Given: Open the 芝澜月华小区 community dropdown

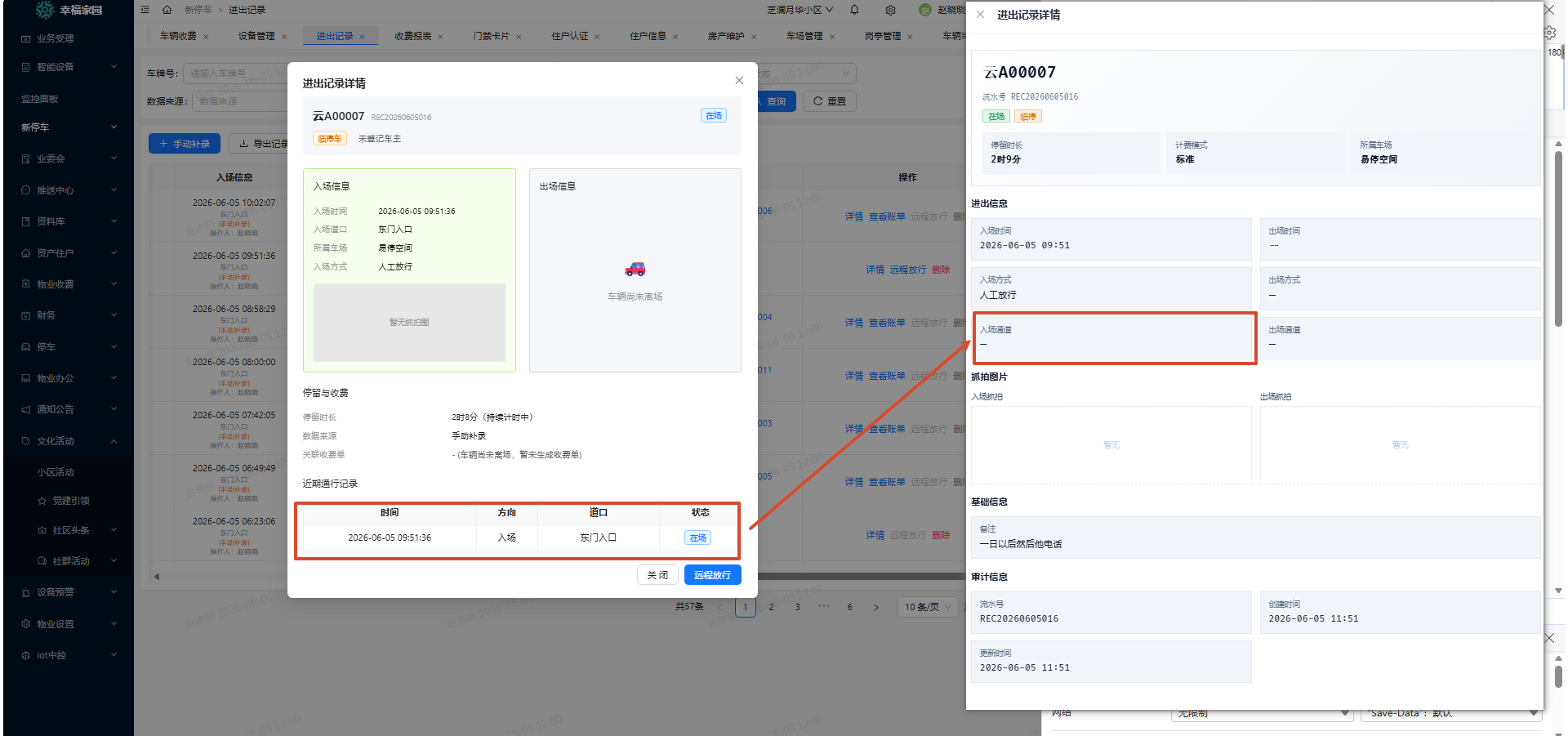Looking at the screenshot, I should (x=800, y=10).
